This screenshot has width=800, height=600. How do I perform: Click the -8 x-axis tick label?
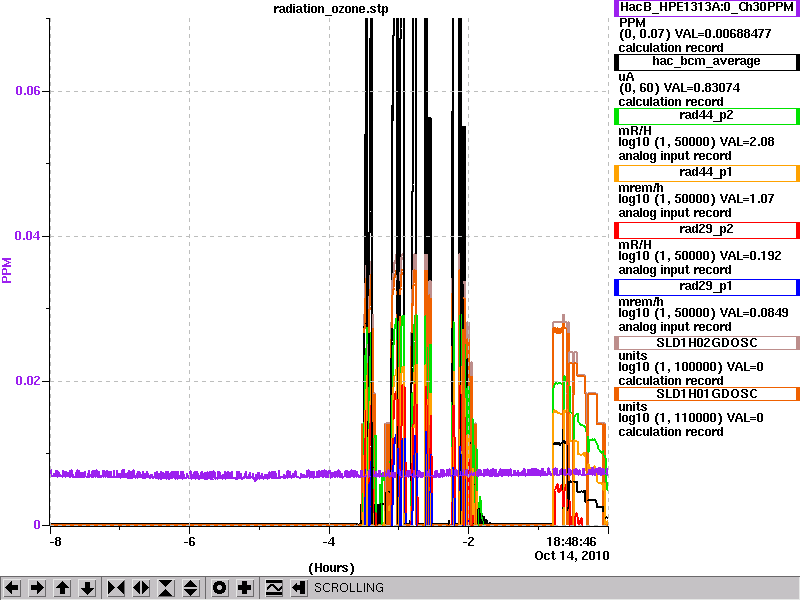coord(55,541)
